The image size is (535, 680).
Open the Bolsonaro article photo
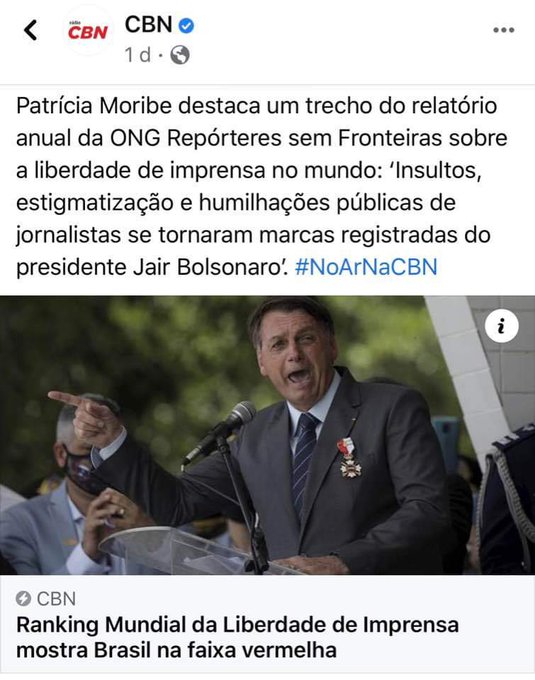click(x=268, y=435)
